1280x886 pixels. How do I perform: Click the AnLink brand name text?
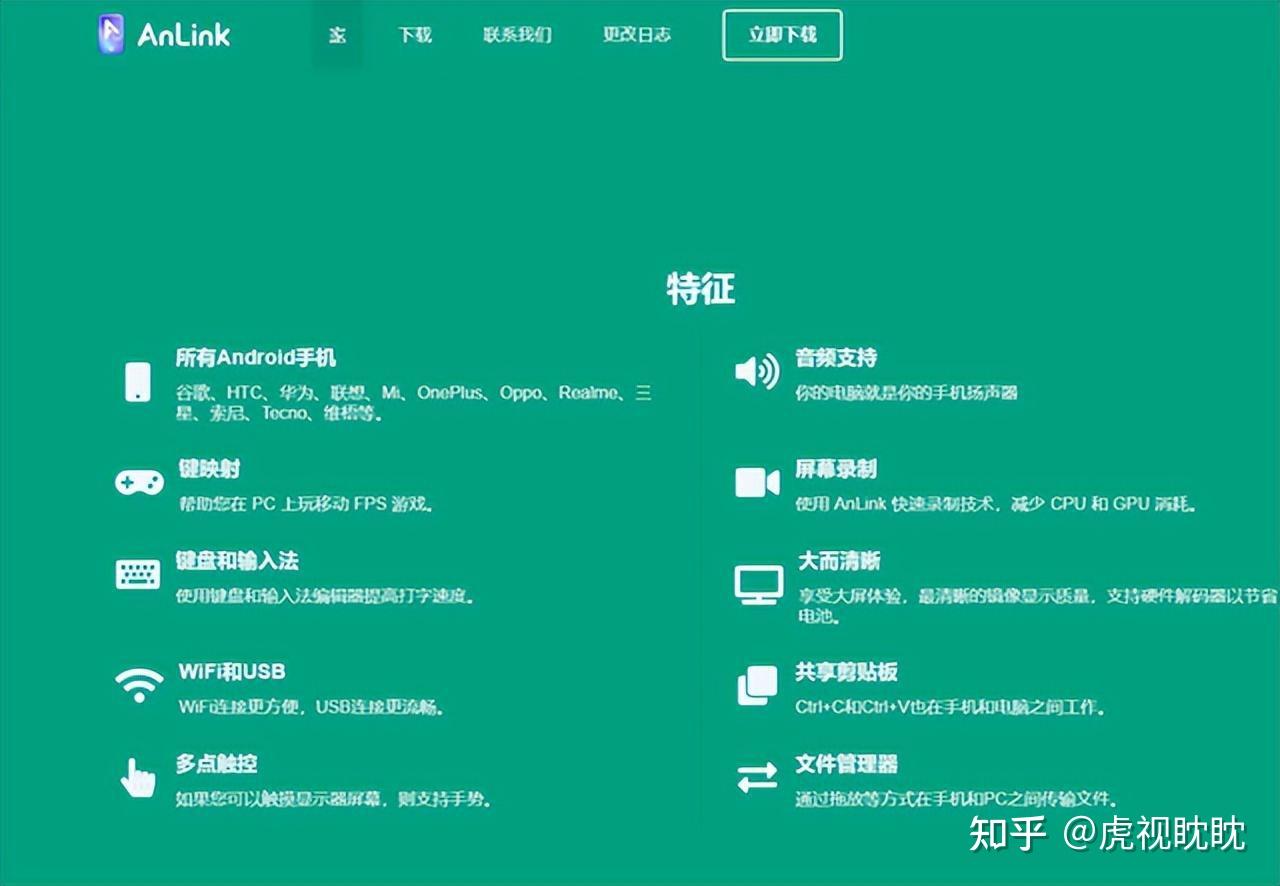tap(184, 36)
